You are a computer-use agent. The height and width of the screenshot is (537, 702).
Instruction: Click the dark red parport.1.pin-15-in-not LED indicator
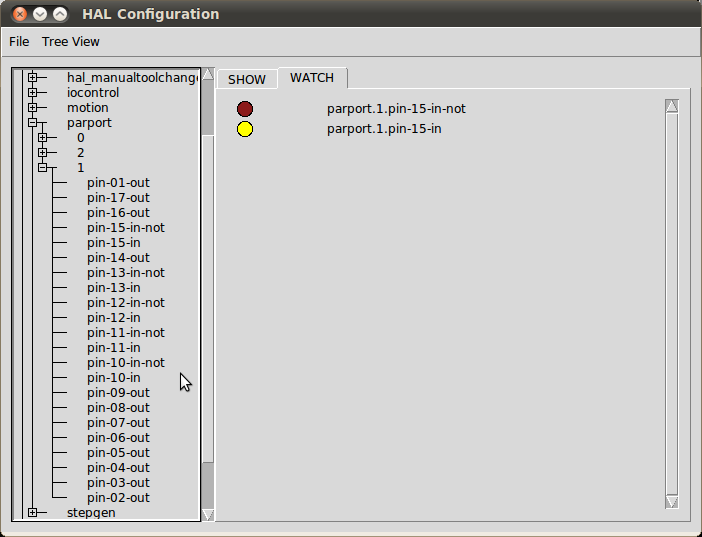[x=245, y=109]
